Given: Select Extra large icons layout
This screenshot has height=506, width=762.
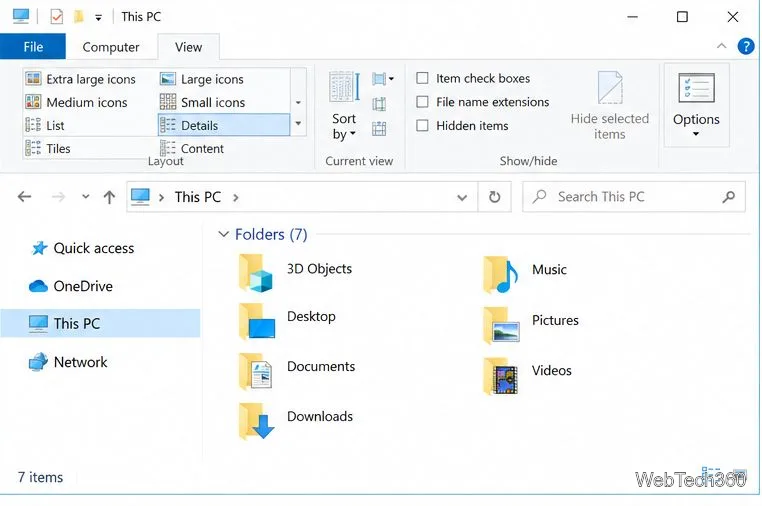Looking at the screenshot, I should coord(81,79).
